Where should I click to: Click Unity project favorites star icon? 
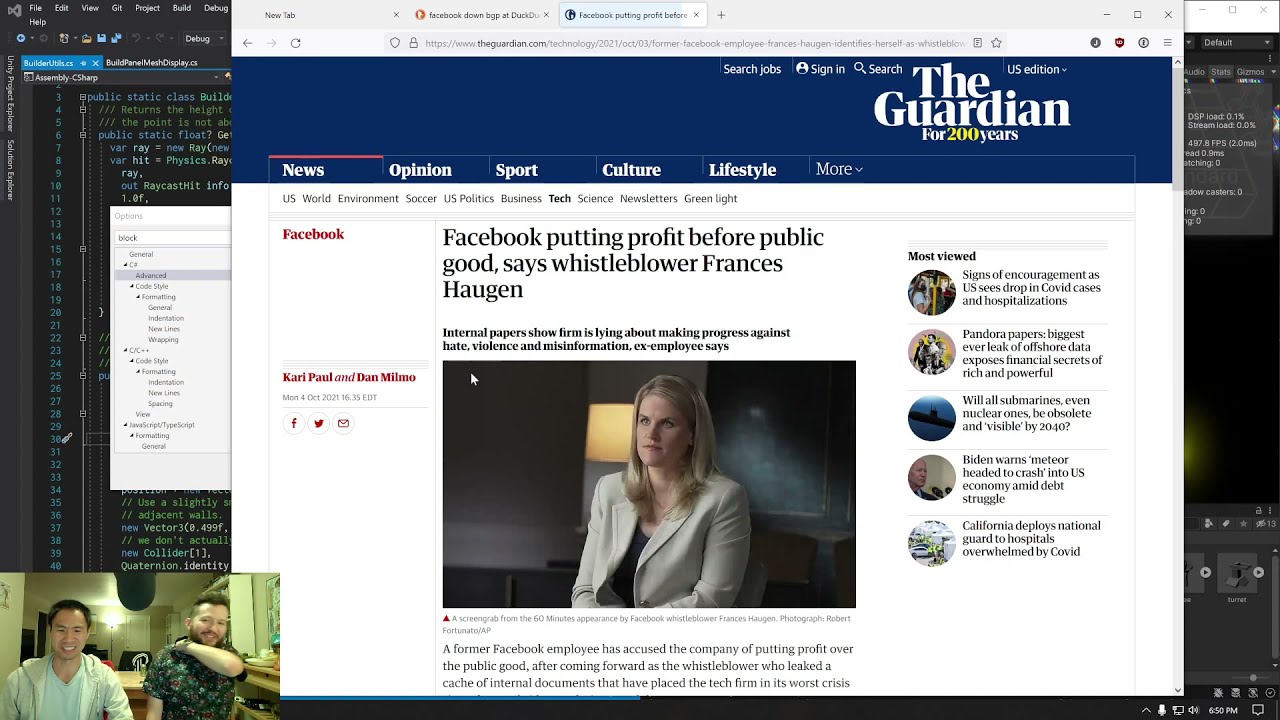click(x=1243, y=523)
